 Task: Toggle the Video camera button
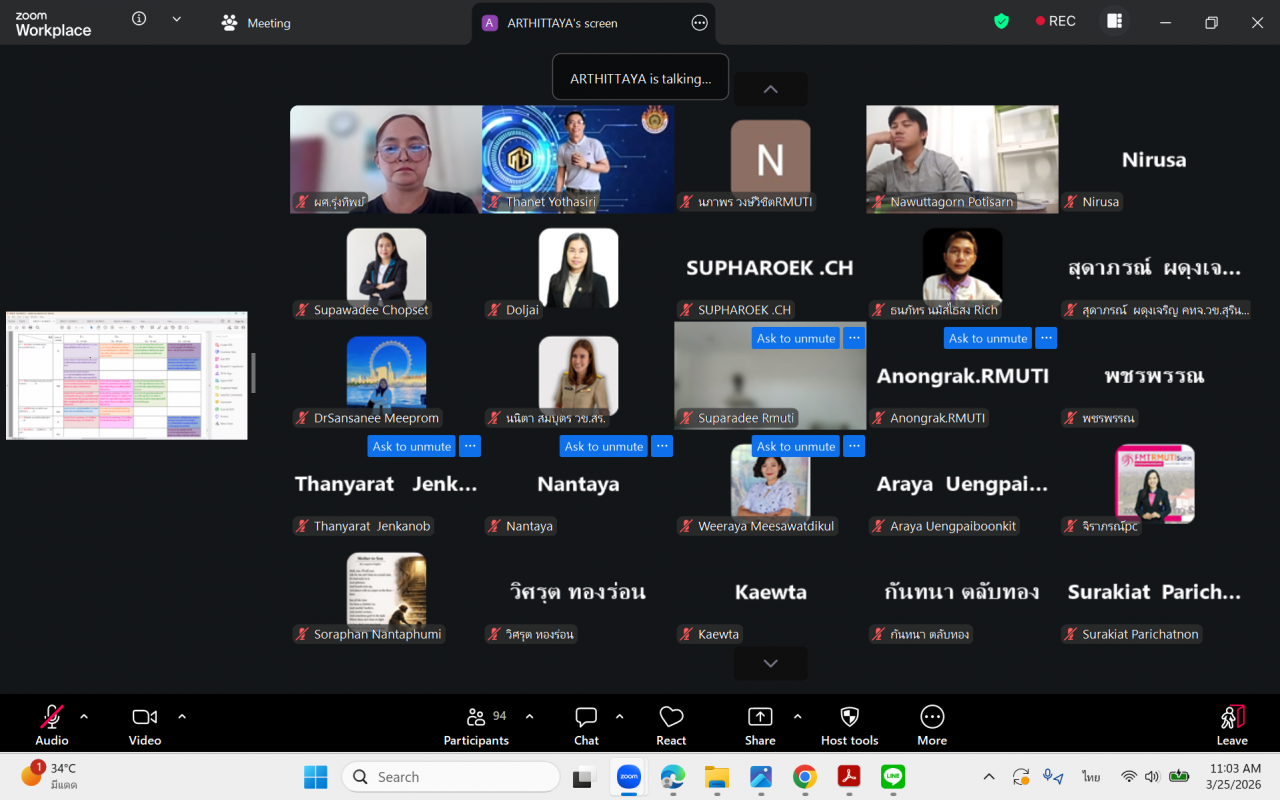point(145,725)
